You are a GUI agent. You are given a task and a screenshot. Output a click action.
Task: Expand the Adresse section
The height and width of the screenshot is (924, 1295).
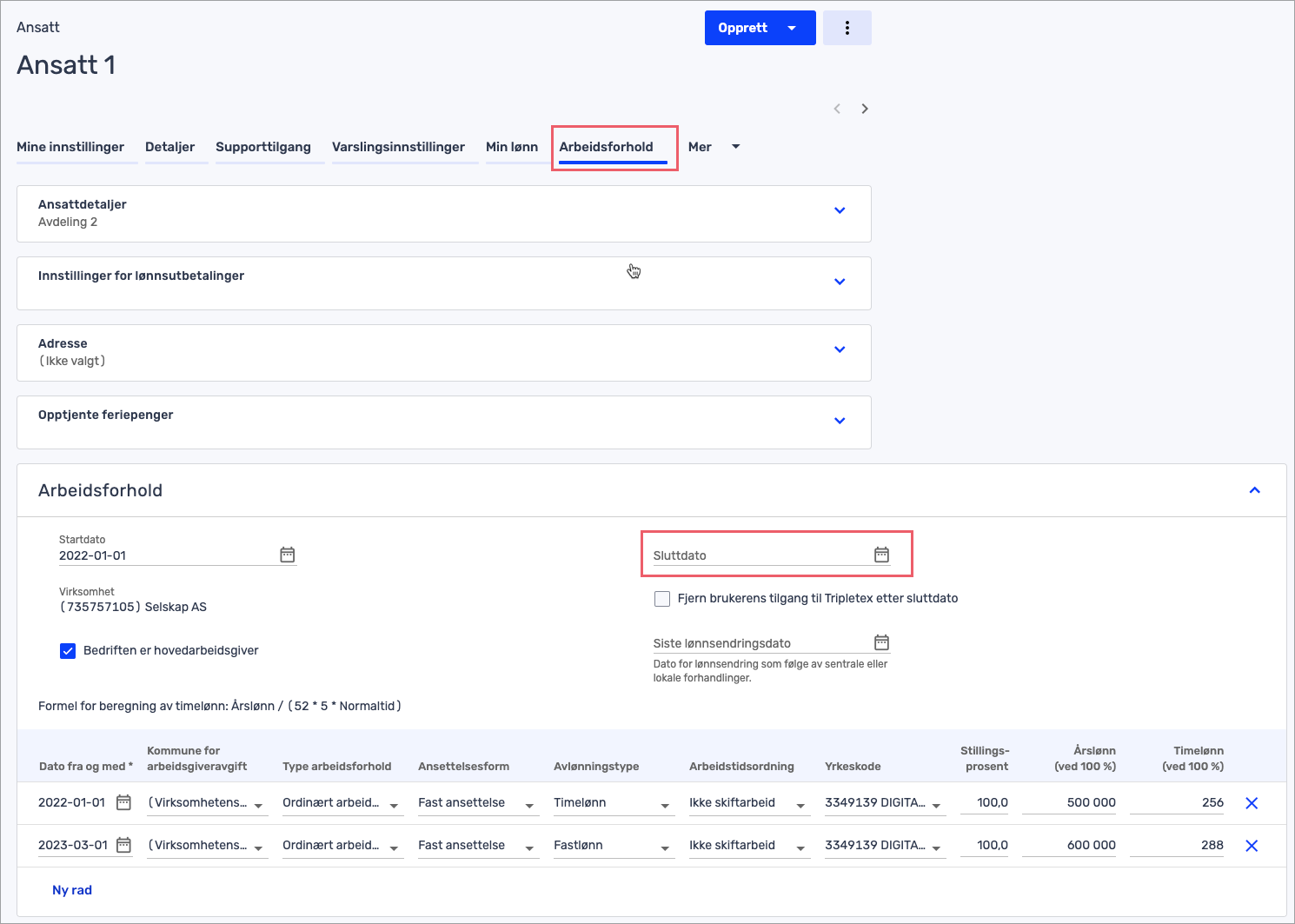click(x=840, y=349)
